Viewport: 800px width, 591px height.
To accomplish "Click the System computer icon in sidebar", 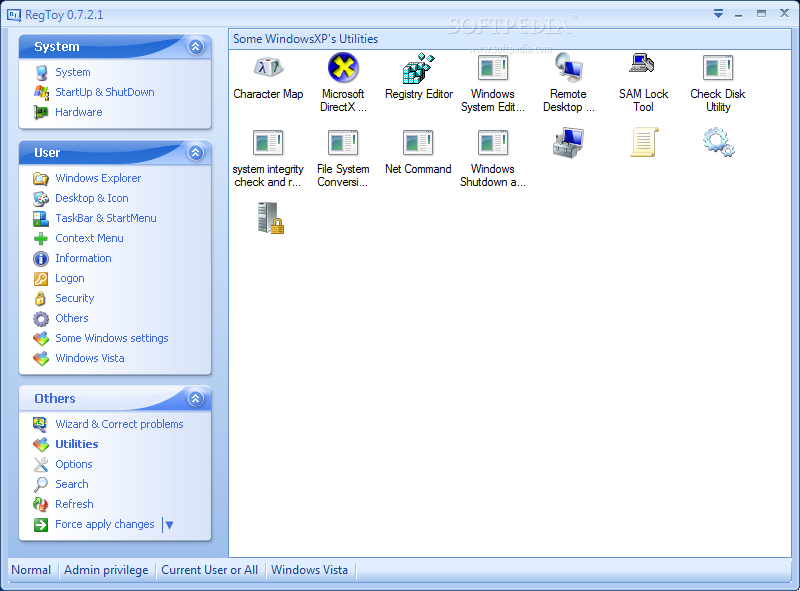I will (x=41, y=72).
